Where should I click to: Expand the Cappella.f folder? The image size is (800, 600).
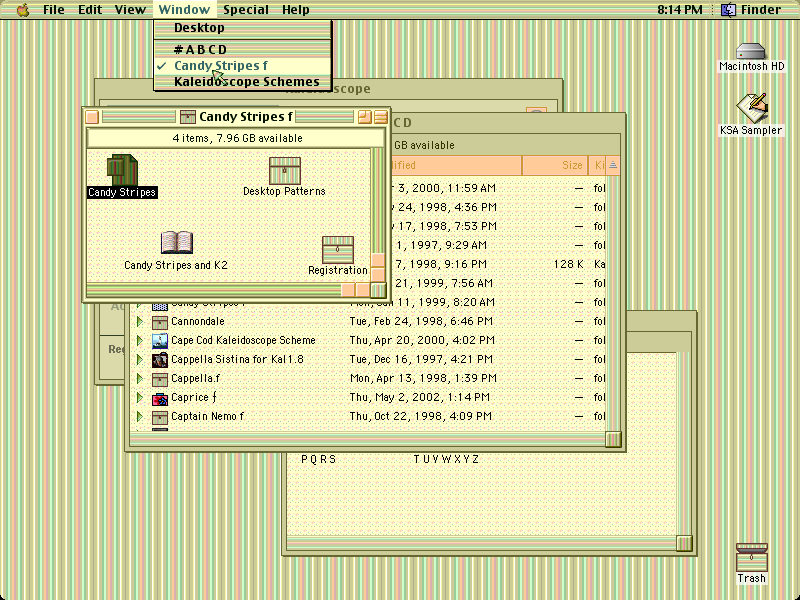point(139,379)
